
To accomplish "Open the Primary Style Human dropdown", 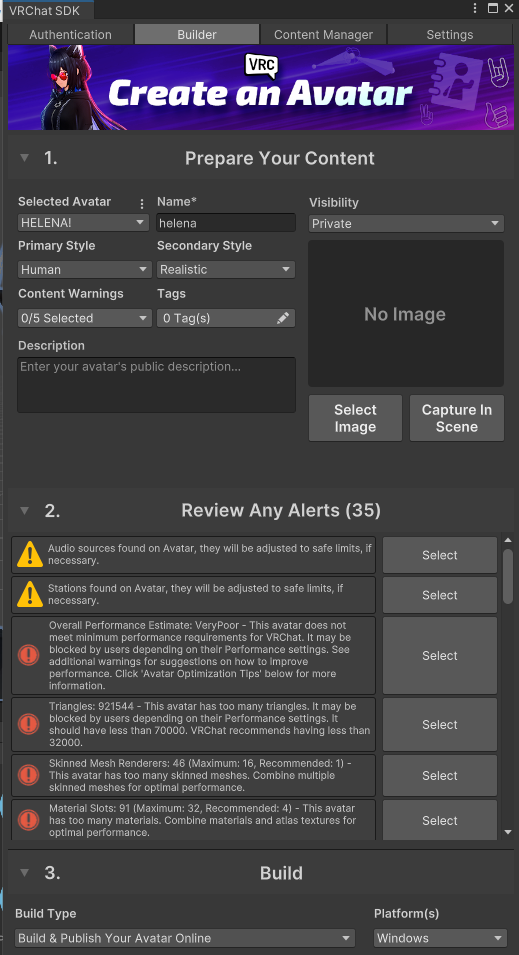I will 85,269.
